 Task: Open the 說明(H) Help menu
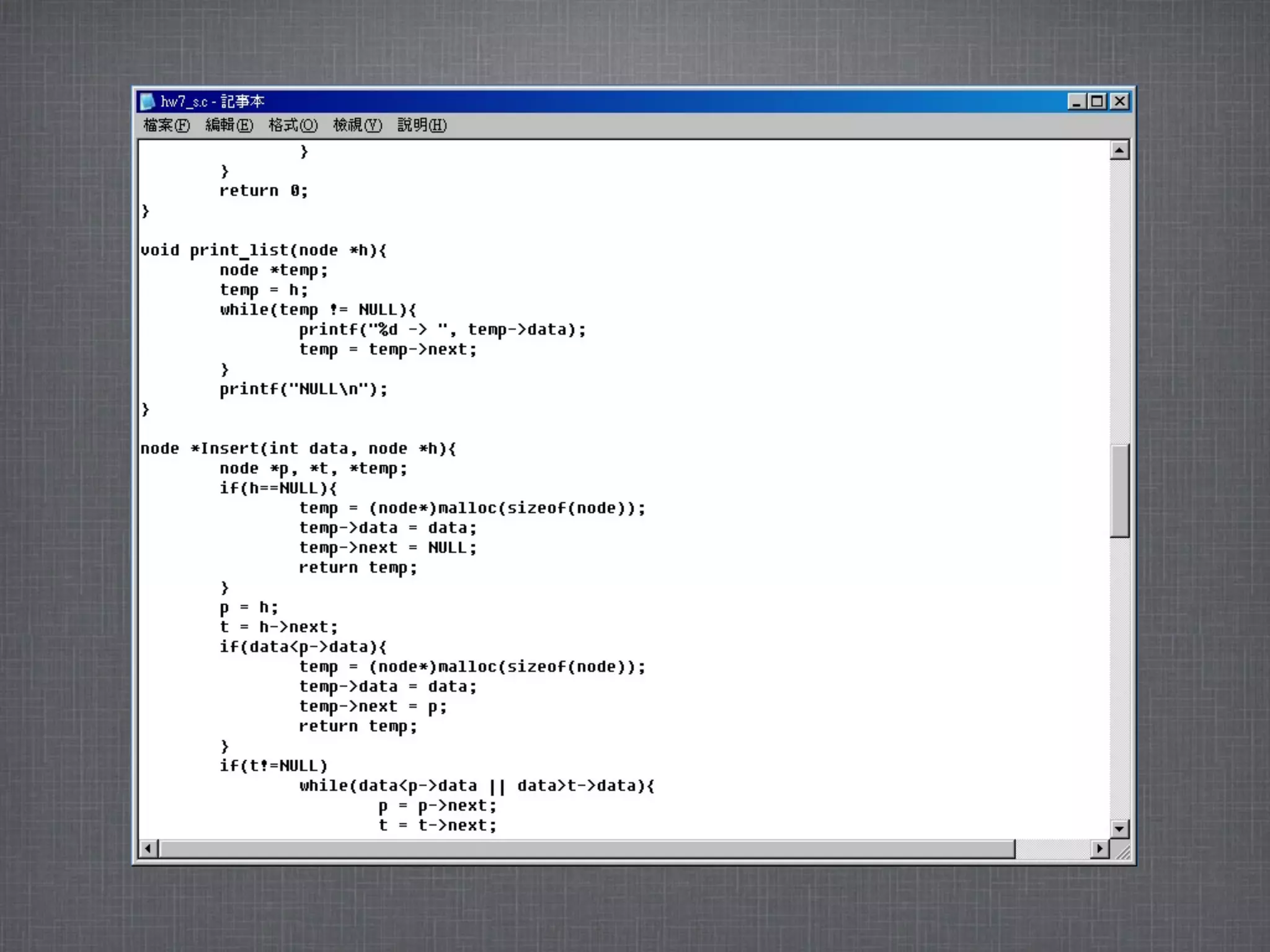[422, 126]
